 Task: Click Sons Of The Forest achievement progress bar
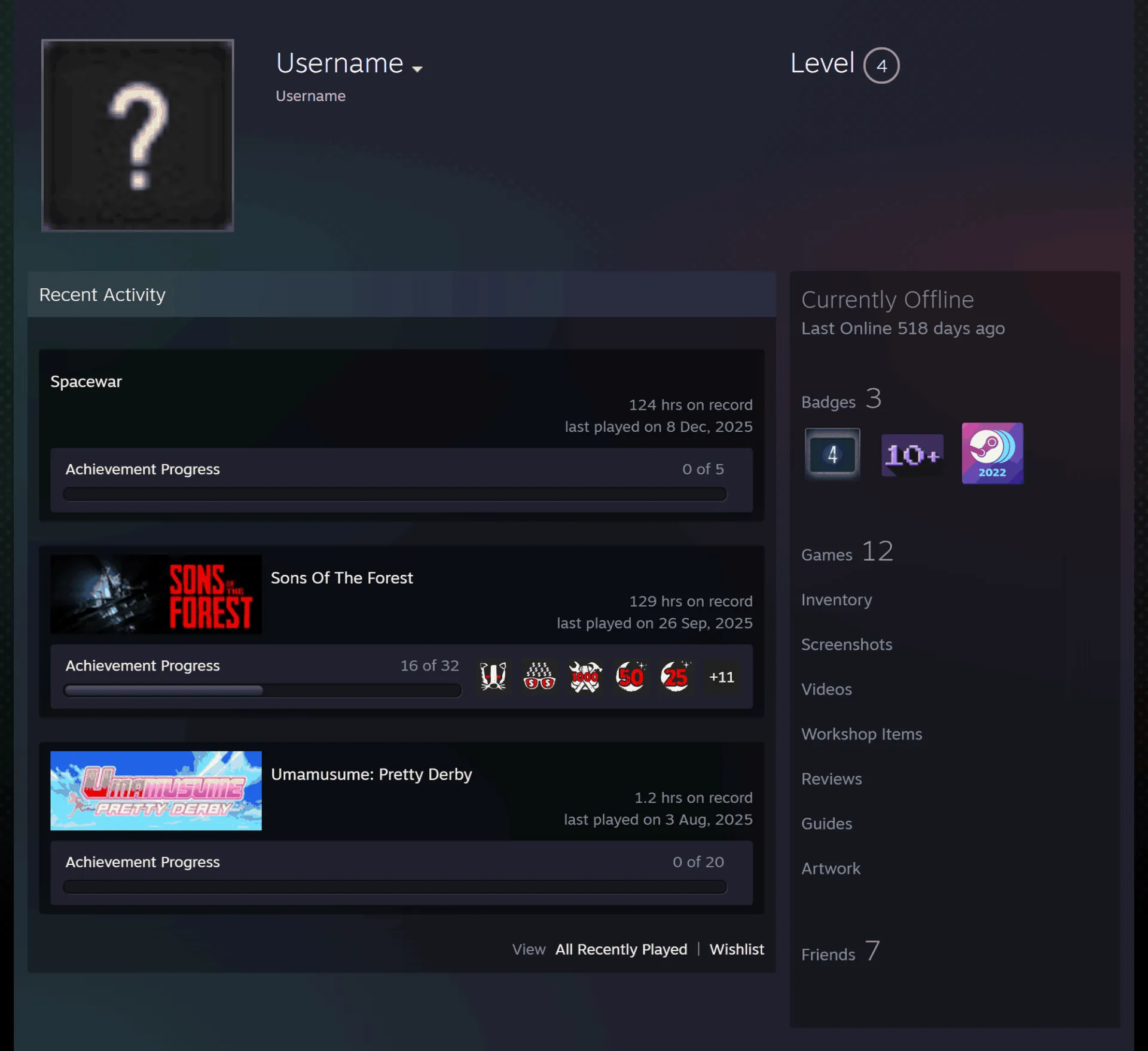click(x=262, y=690)
